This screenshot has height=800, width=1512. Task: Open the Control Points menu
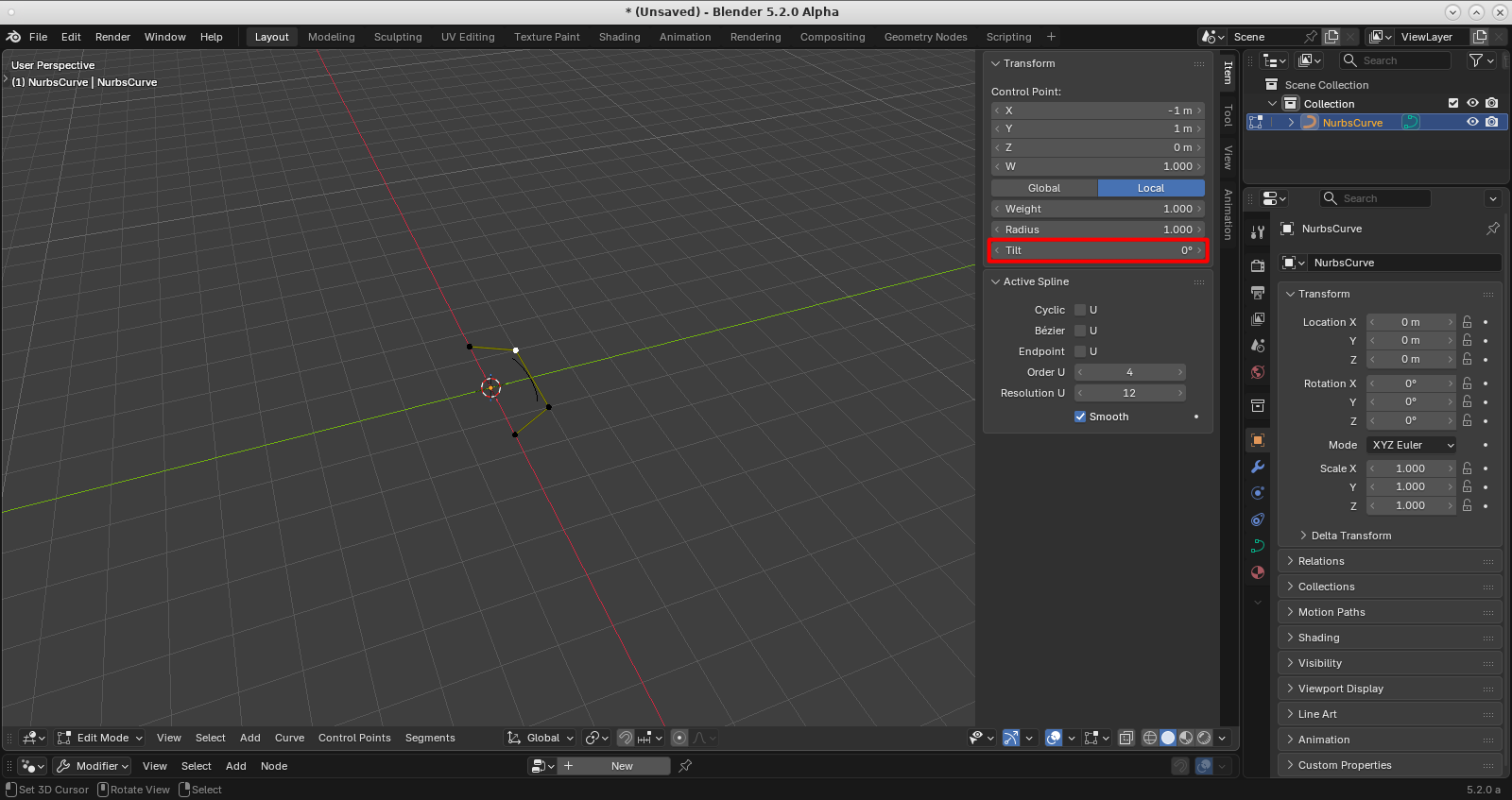tap(354, 738)
